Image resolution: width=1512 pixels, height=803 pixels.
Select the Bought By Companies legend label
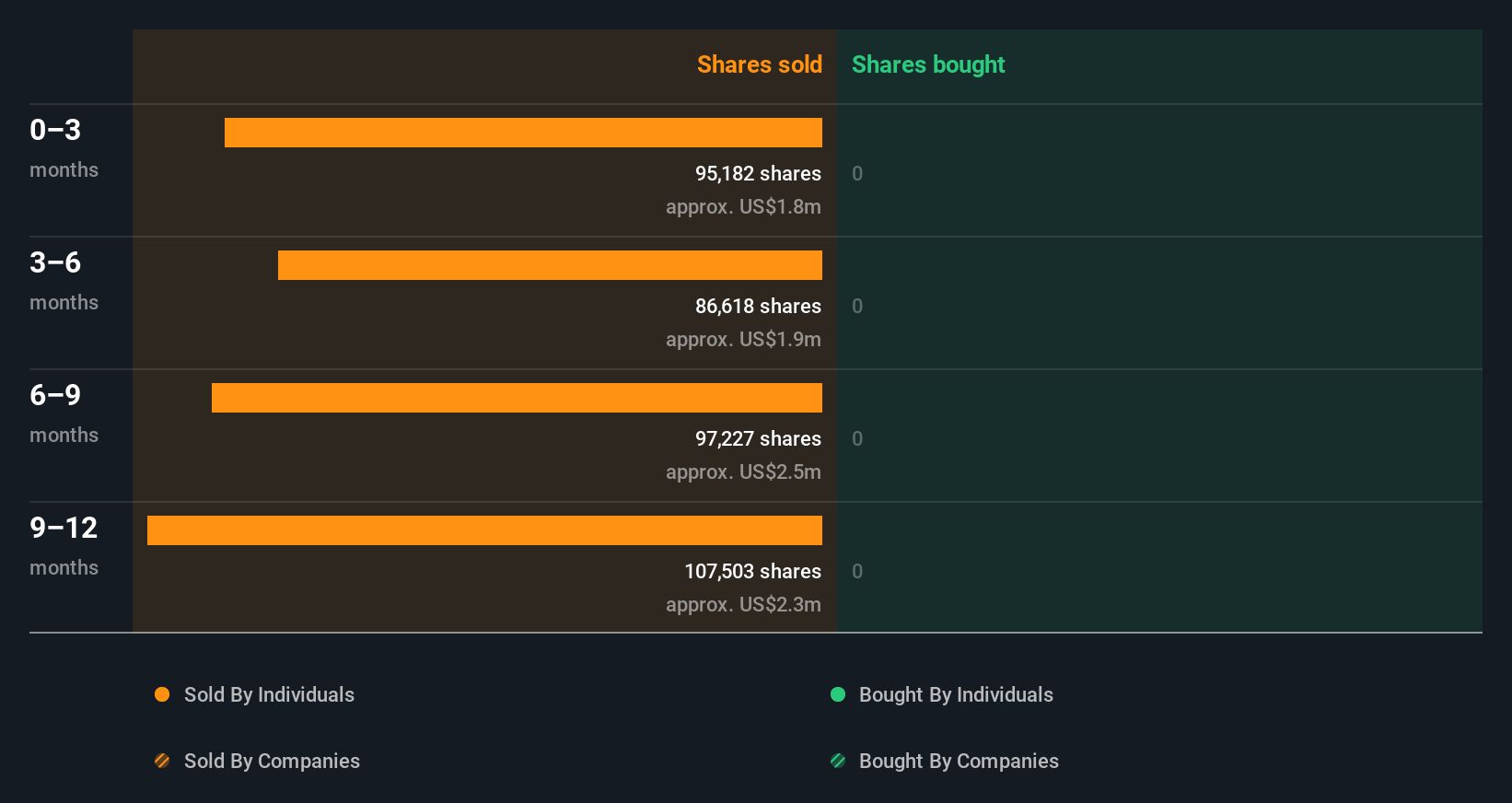[x=959, y=762]
